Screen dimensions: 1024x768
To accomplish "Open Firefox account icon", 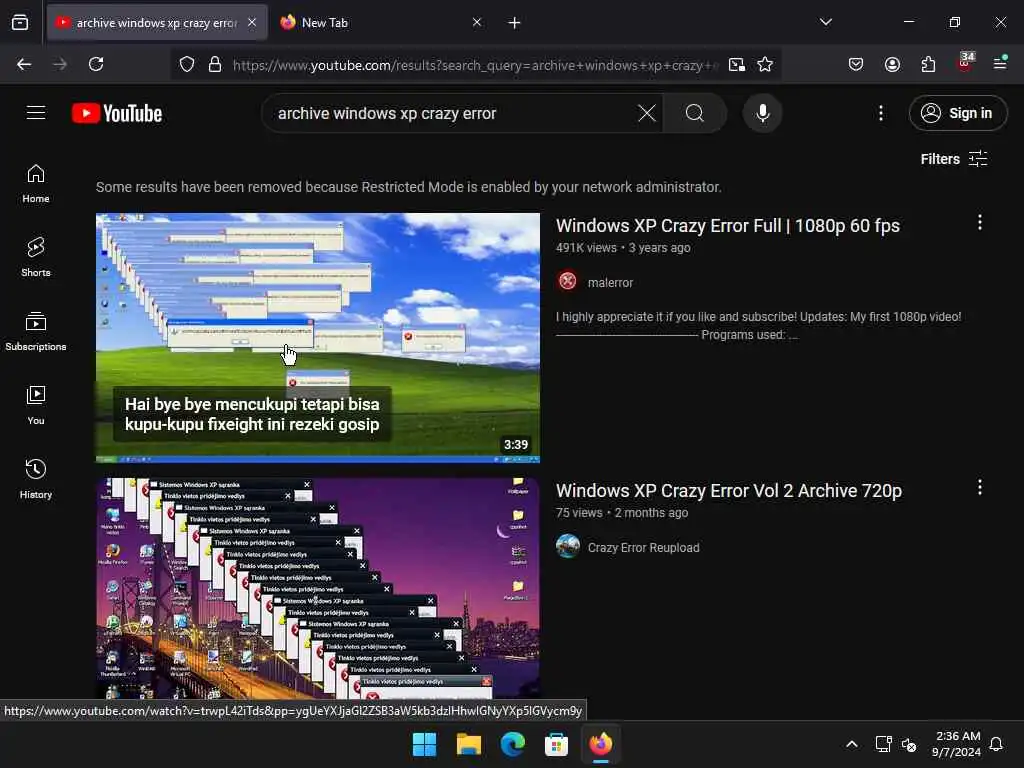I will (892, 64).
